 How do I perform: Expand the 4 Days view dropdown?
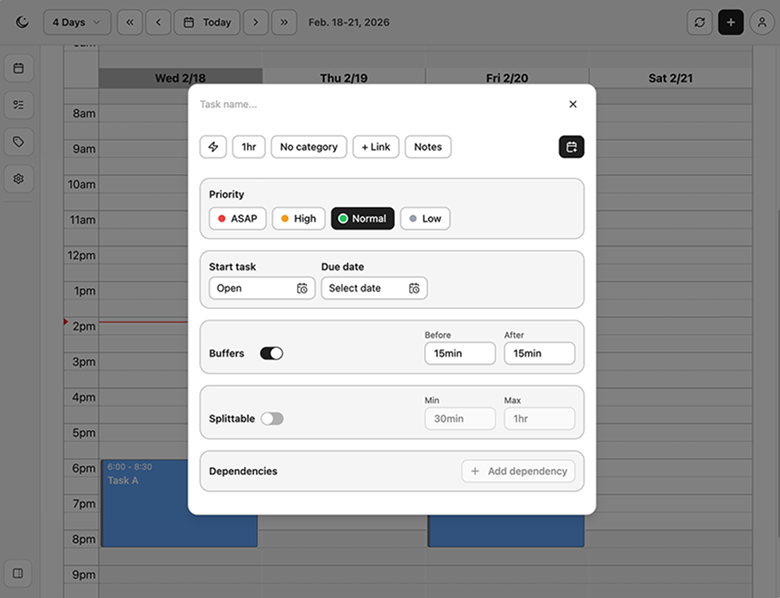(76, 22)
